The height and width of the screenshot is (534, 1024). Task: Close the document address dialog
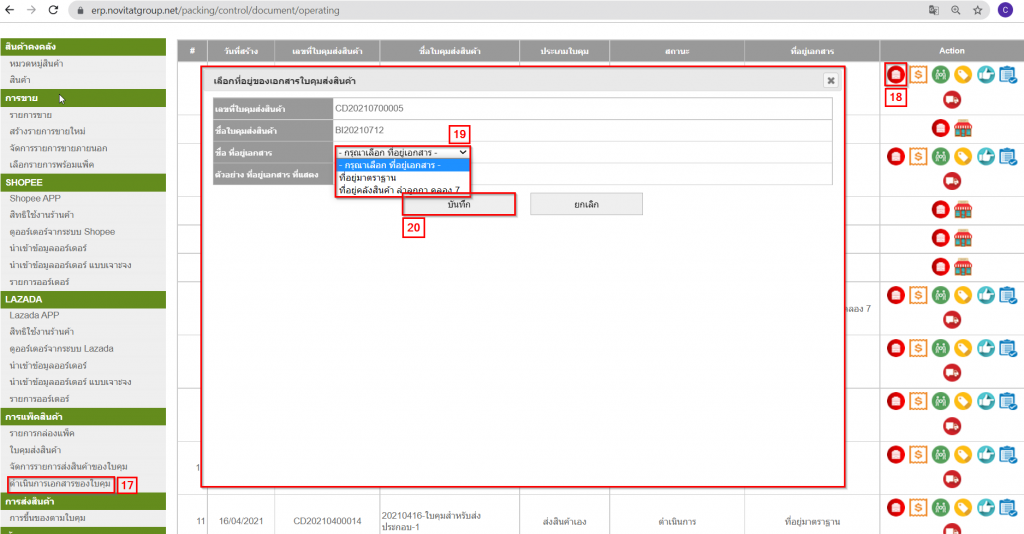point(830,80)
